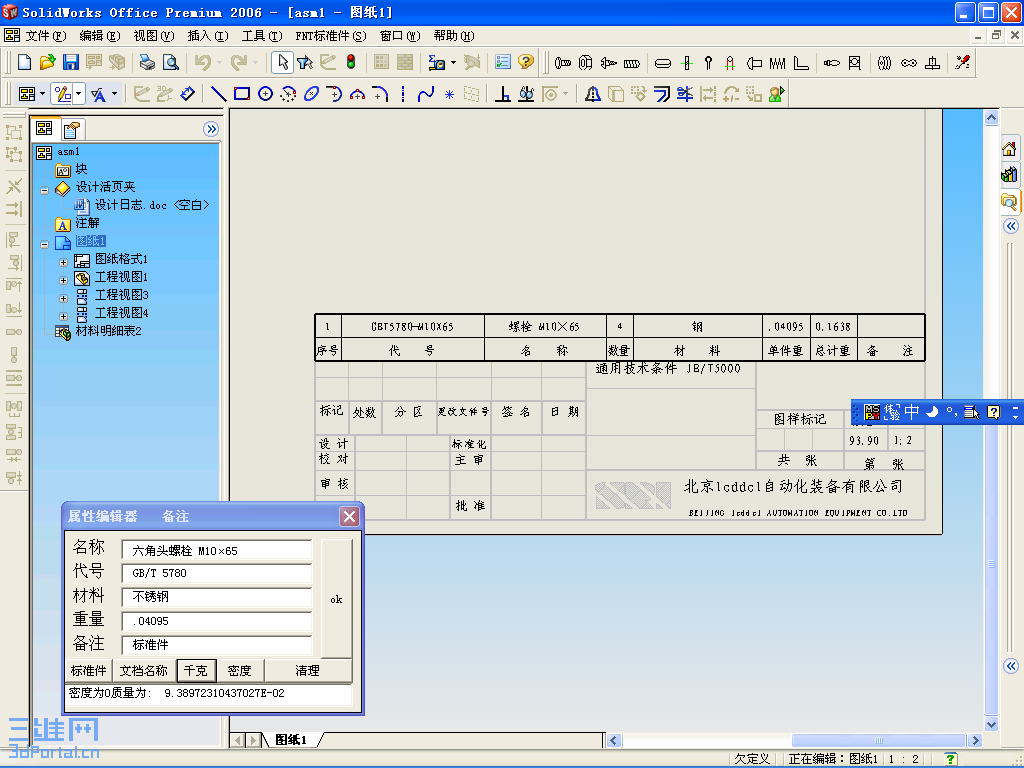Click the Print icon on the toolbar
Viewport: 1024px width, 768px height.
coord(146,62)
